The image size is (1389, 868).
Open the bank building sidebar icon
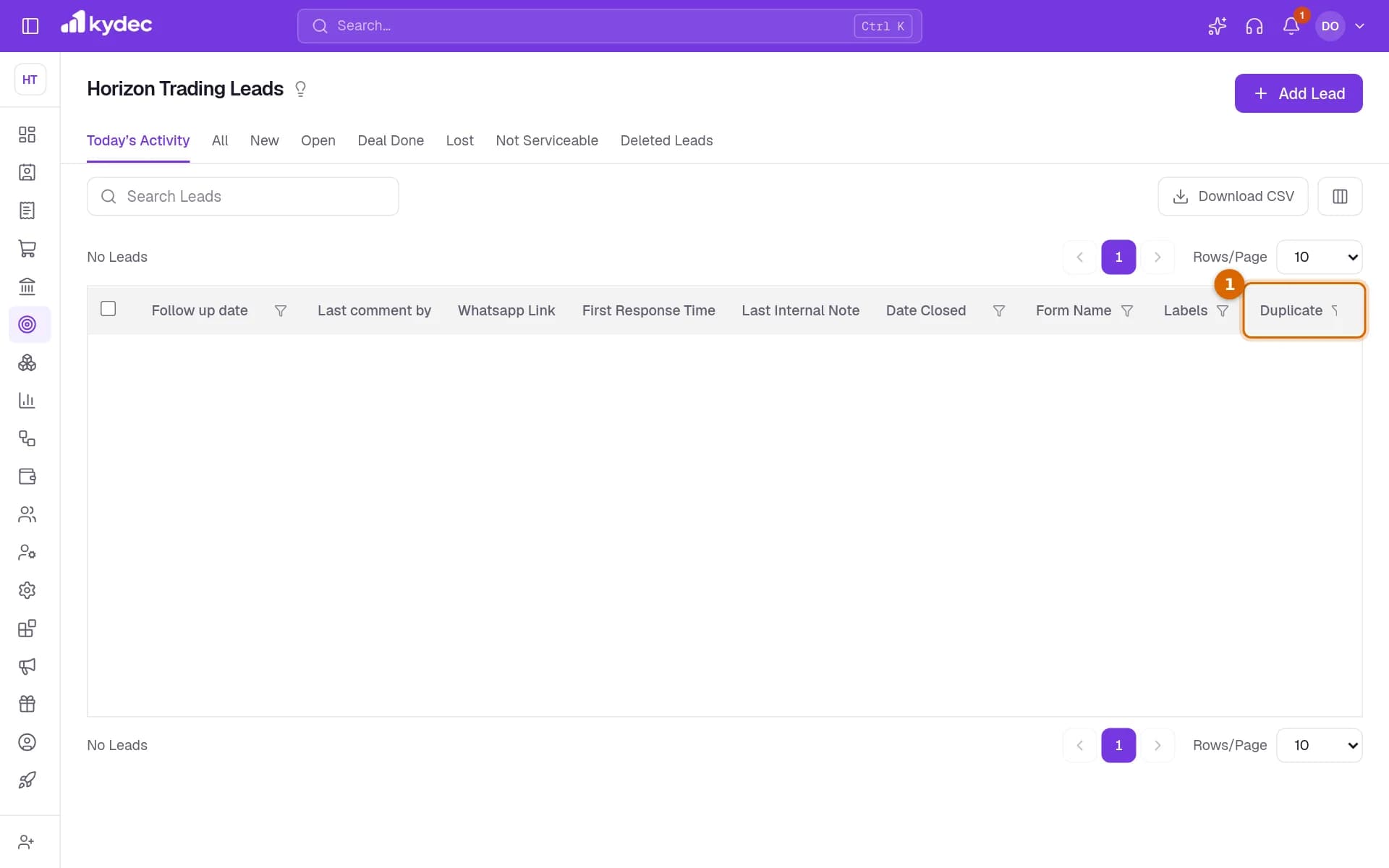coord(27,286)
